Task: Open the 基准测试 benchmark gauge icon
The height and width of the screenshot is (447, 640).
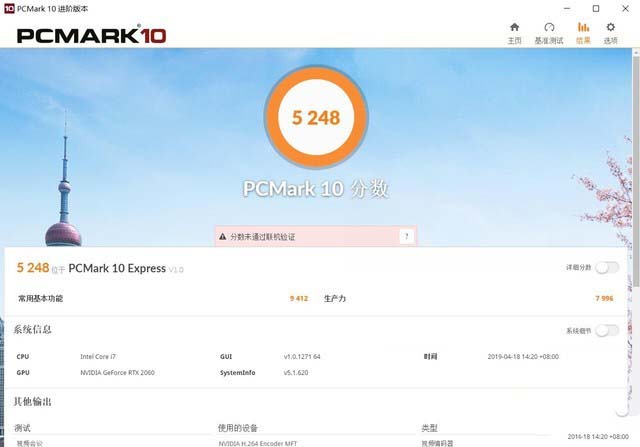Action: 549,27
